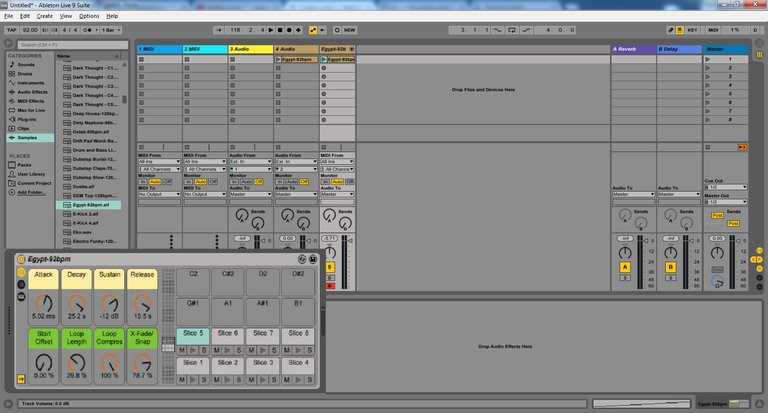Click the NEW button in the transport
Image resolution: width=768 pixels, height=413 pixels.
point(349,30)
